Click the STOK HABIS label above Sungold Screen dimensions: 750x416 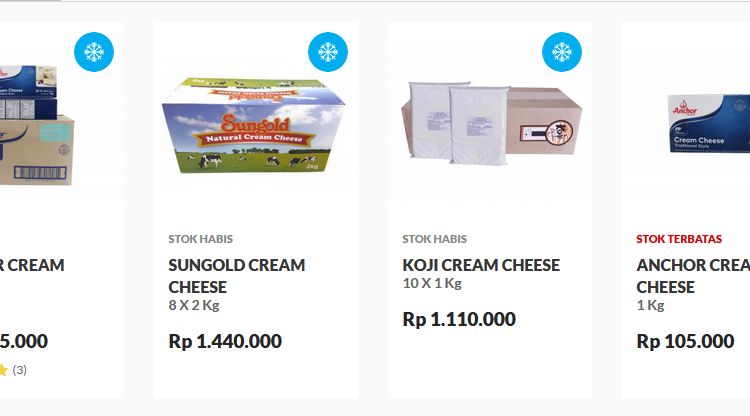pos(200,239)
